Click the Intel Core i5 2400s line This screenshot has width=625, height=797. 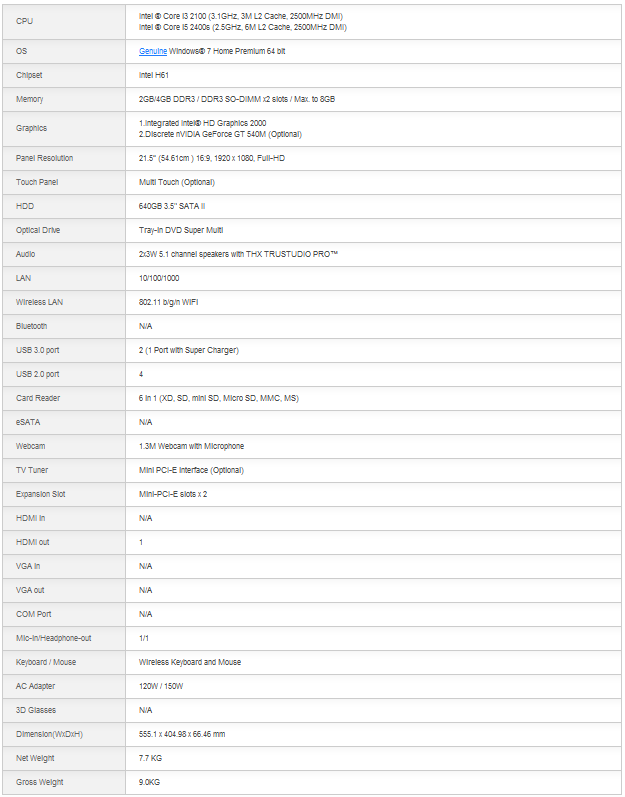click(x=243, y=27)
